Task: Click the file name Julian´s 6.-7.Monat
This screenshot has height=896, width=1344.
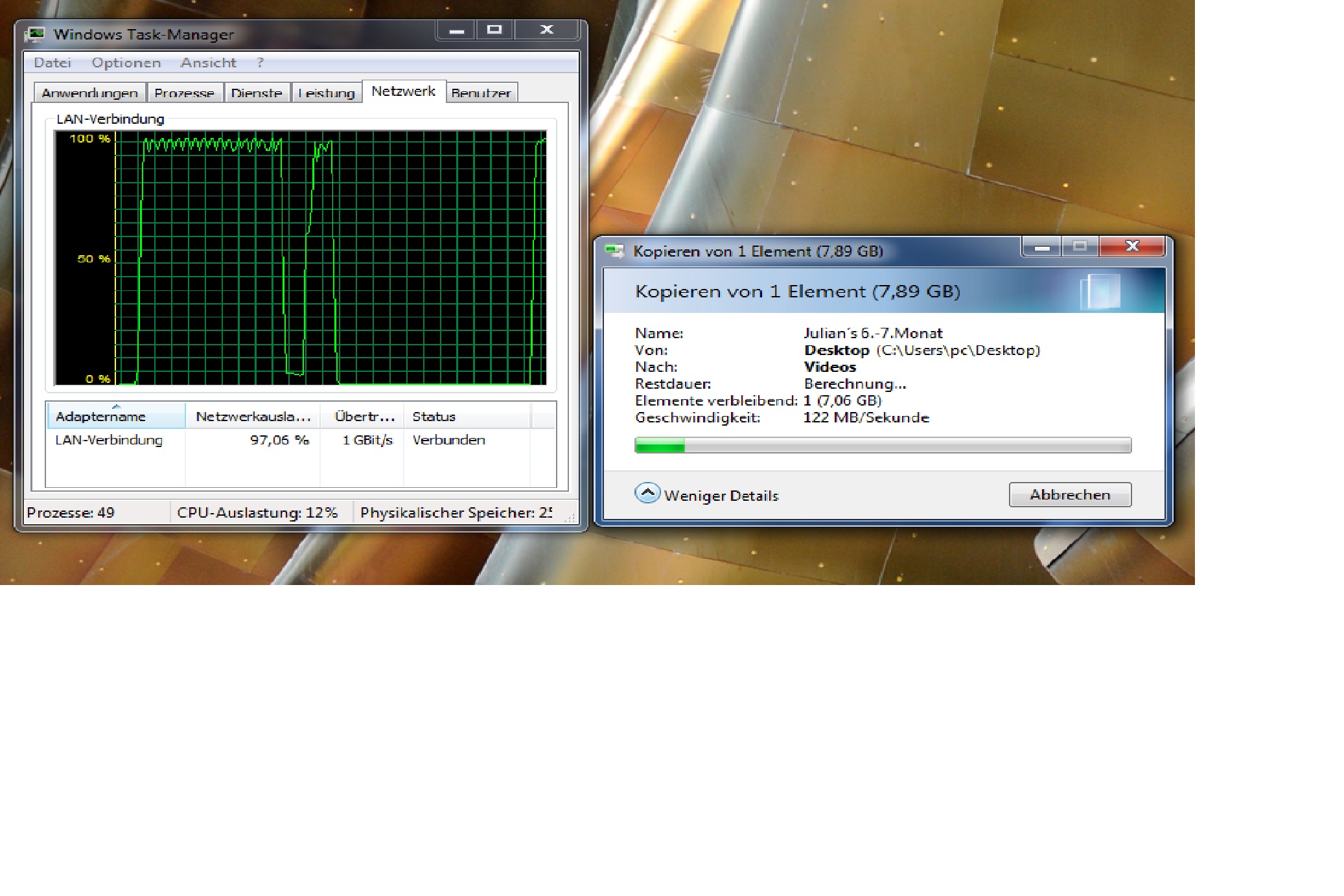Action: [873, 333]
